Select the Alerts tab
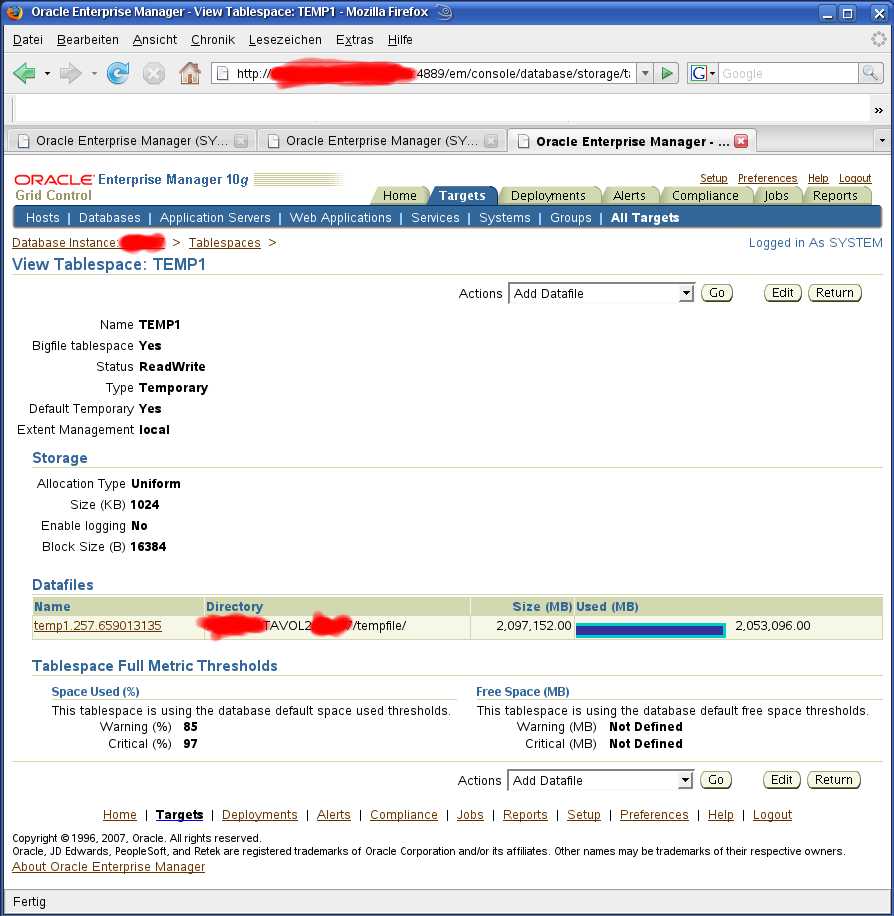 (629, 196)
